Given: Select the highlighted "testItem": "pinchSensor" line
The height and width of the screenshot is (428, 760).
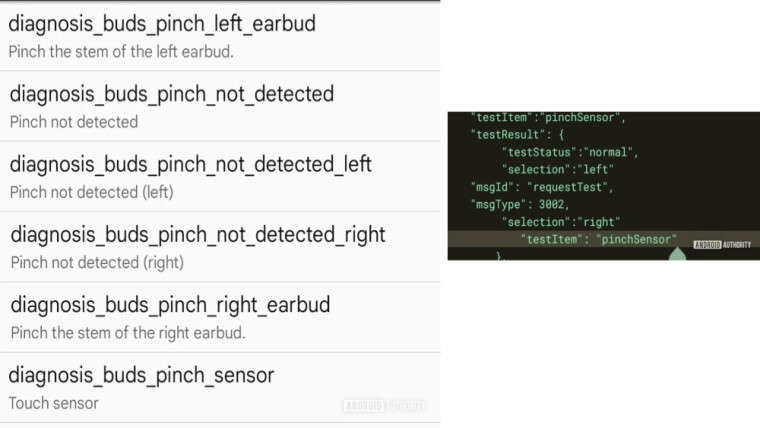Looking at the screenshot, I should pos(598,239).
